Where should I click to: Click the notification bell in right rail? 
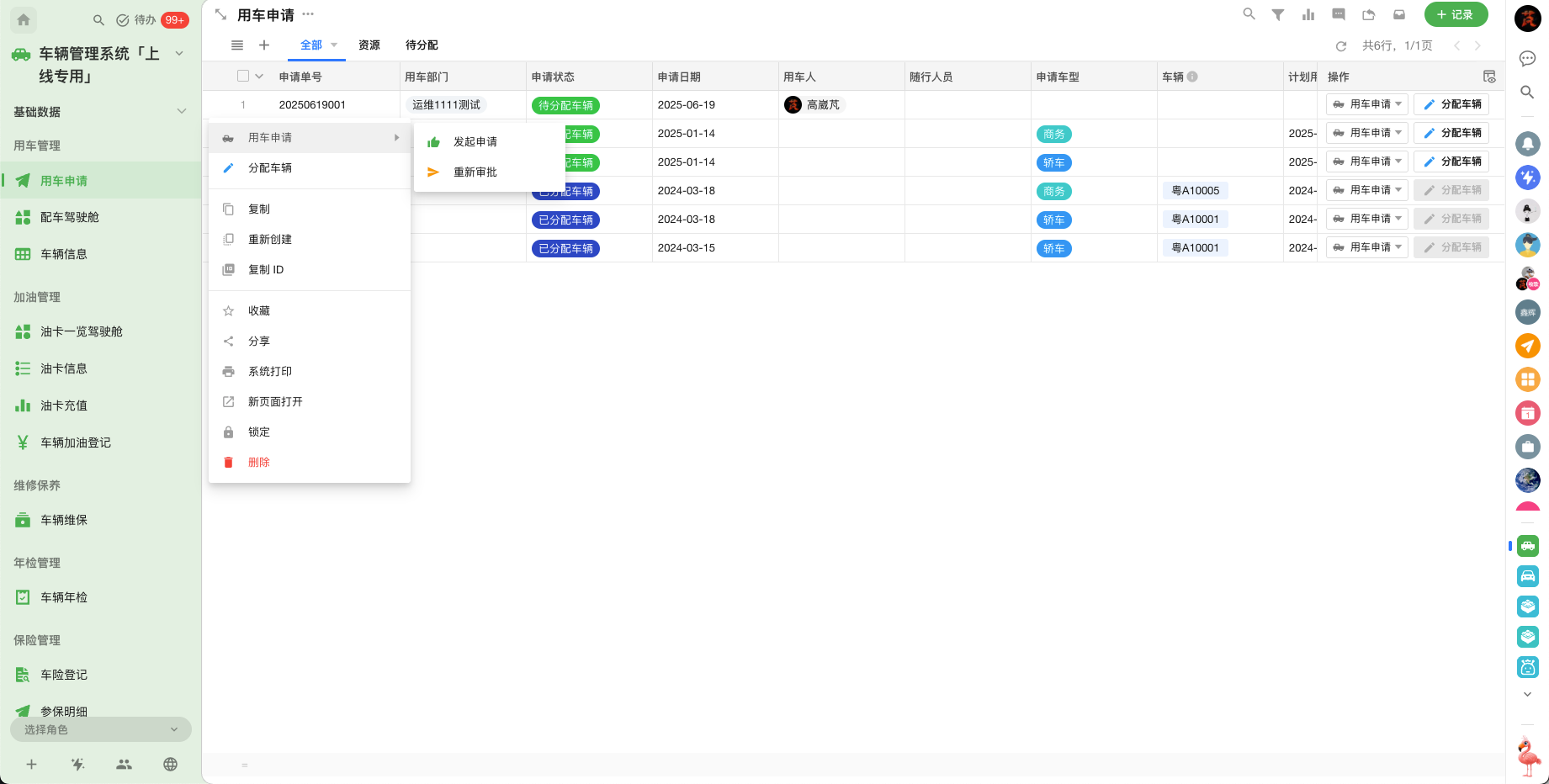click(x=1528, y=144)
